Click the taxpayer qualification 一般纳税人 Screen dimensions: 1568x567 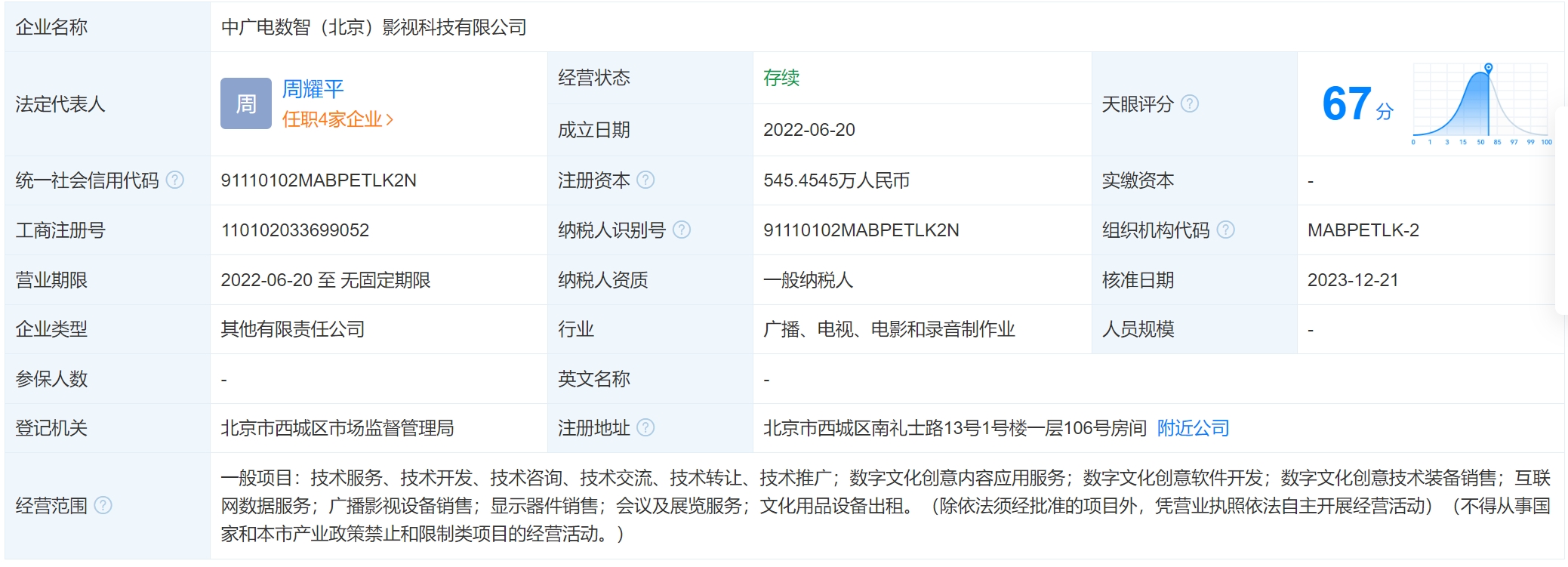tap(808, 280)
